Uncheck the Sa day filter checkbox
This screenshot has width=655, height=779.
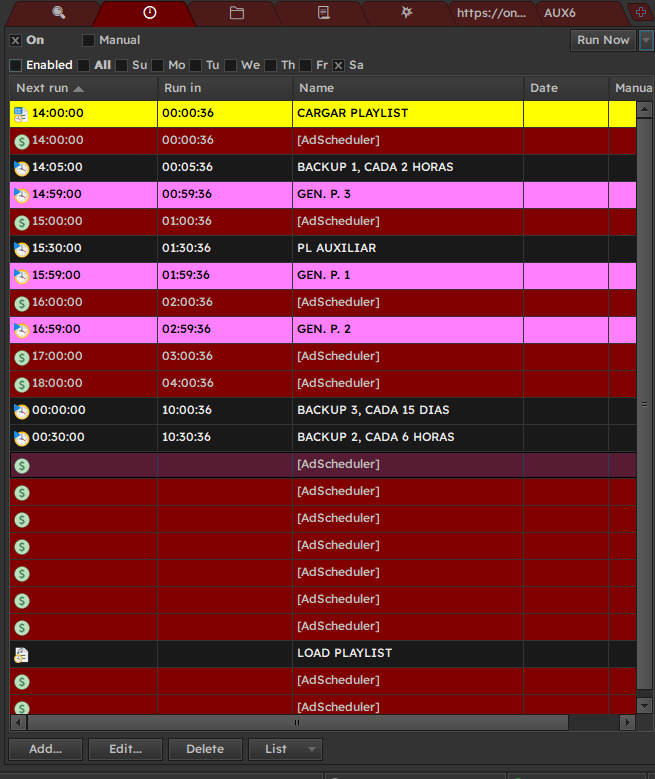coord(338,65)
